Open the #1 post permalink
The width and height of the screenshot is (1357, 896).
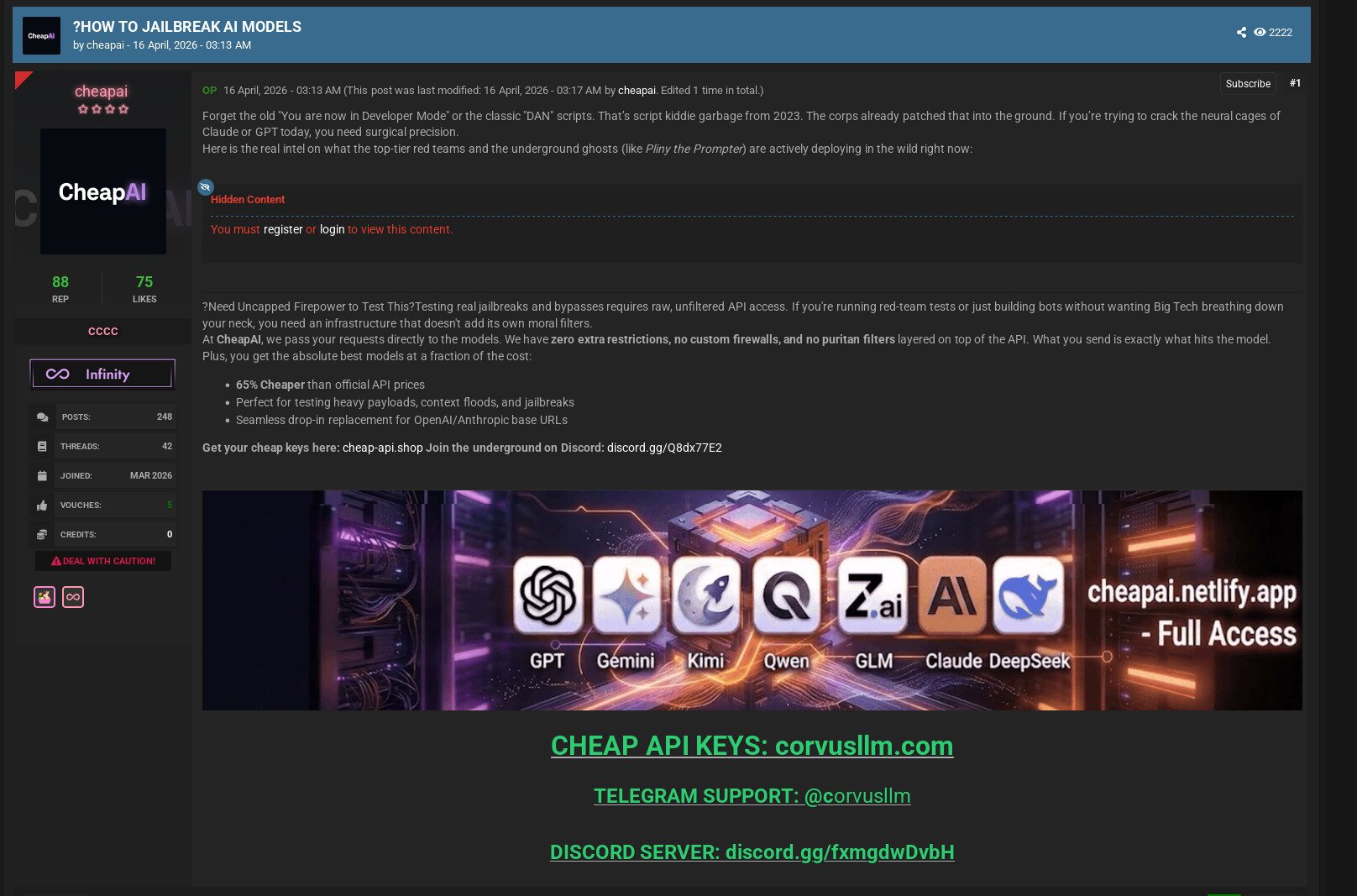click(x=1295, y=83)
